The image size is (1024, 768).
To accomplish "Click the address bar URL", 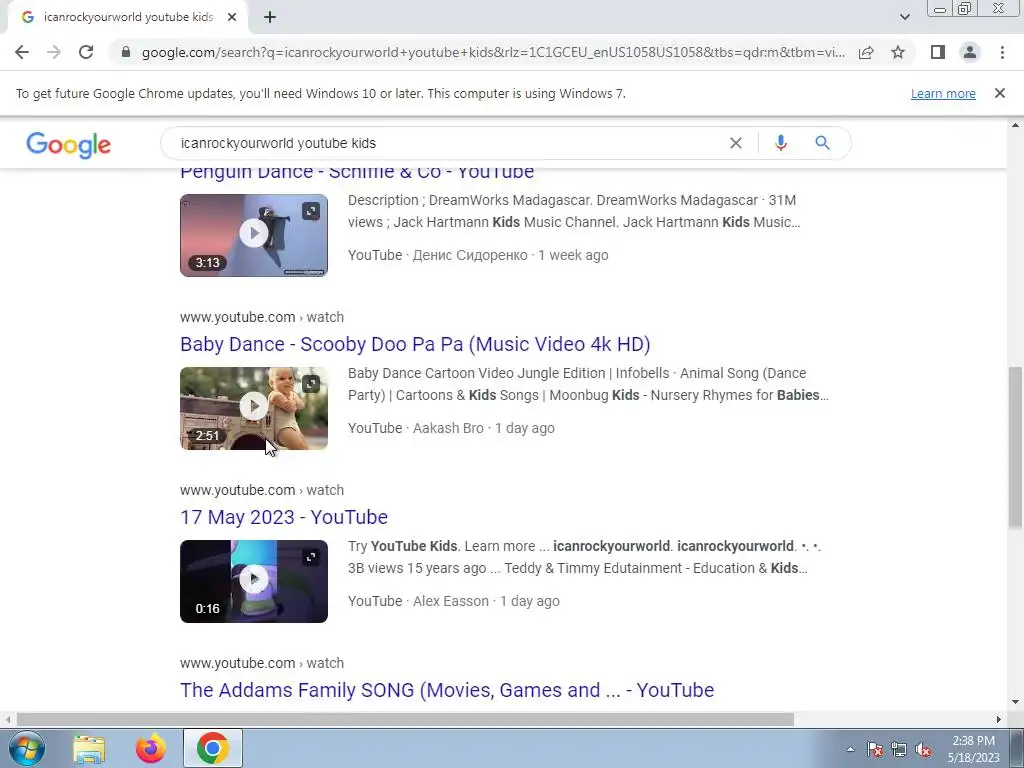I will pyautogui.click(x=493, y=52).
